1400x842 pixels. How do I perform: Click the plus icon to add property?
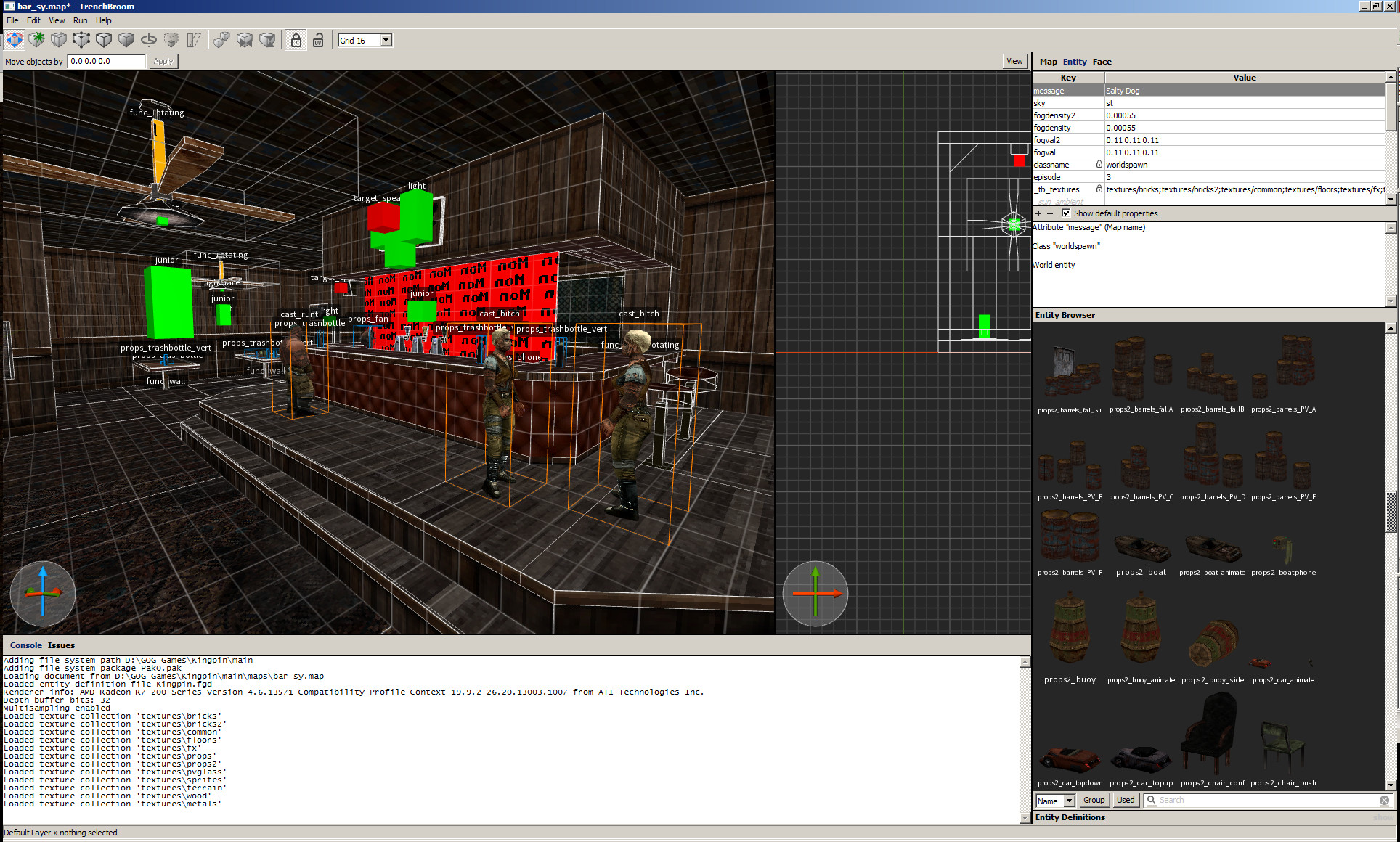(1038, 213)
